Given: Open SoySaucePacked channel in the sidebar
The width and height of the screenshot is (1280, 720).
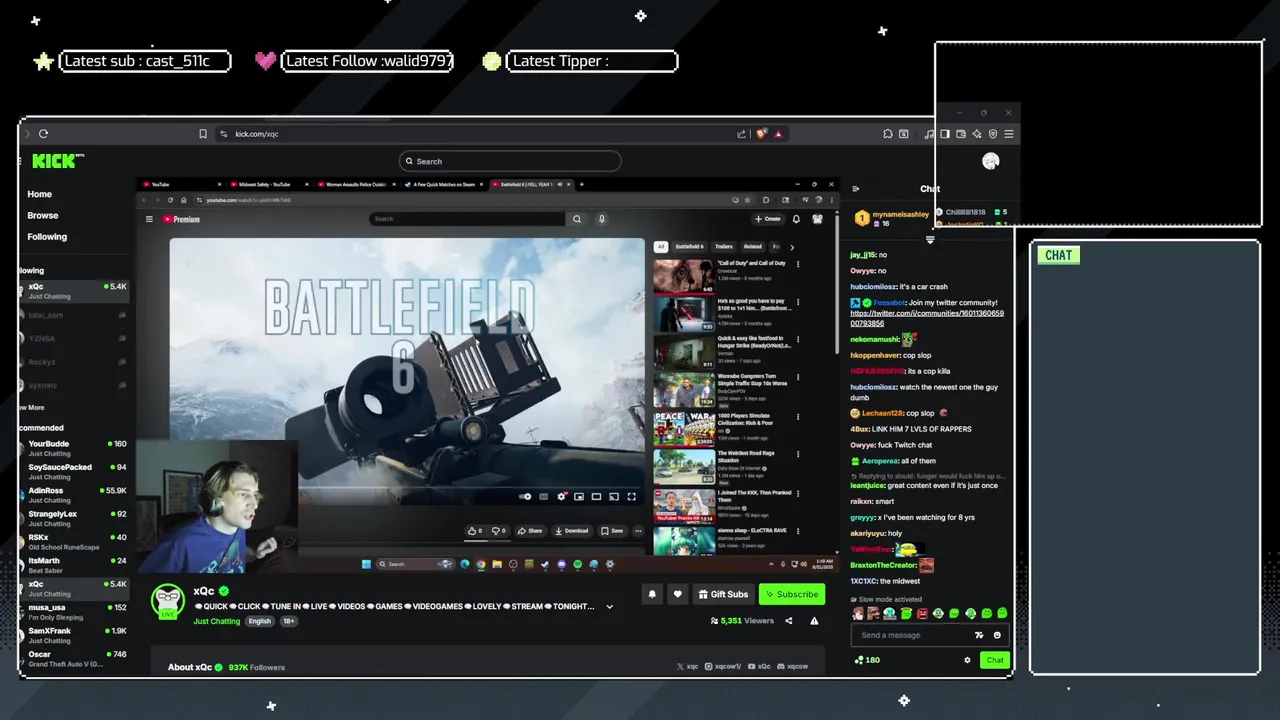Looking at the screenshot, I should tap(73, 471).
